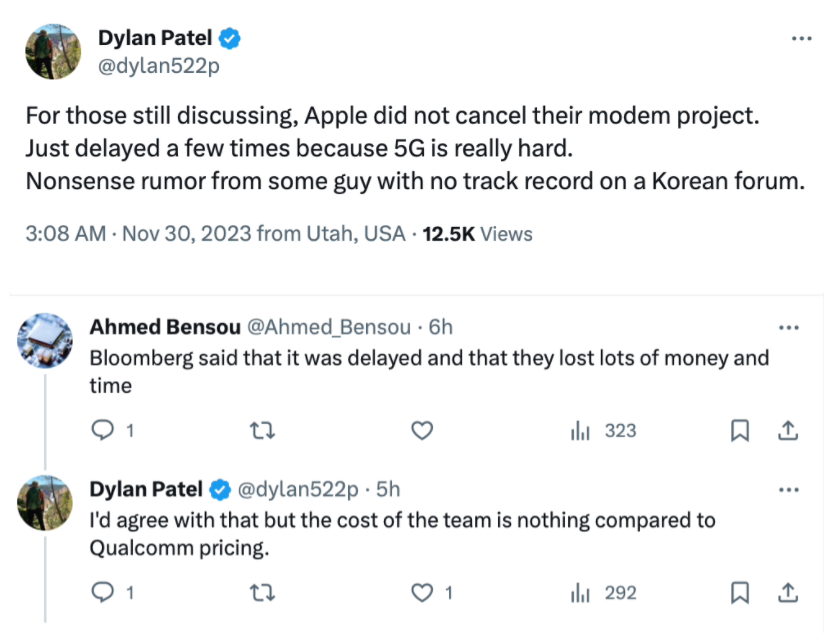The height and width of the screenshot is (633, 824).
Task: Open more options on Dylan's reply
Action: click(x=788, y=489)
